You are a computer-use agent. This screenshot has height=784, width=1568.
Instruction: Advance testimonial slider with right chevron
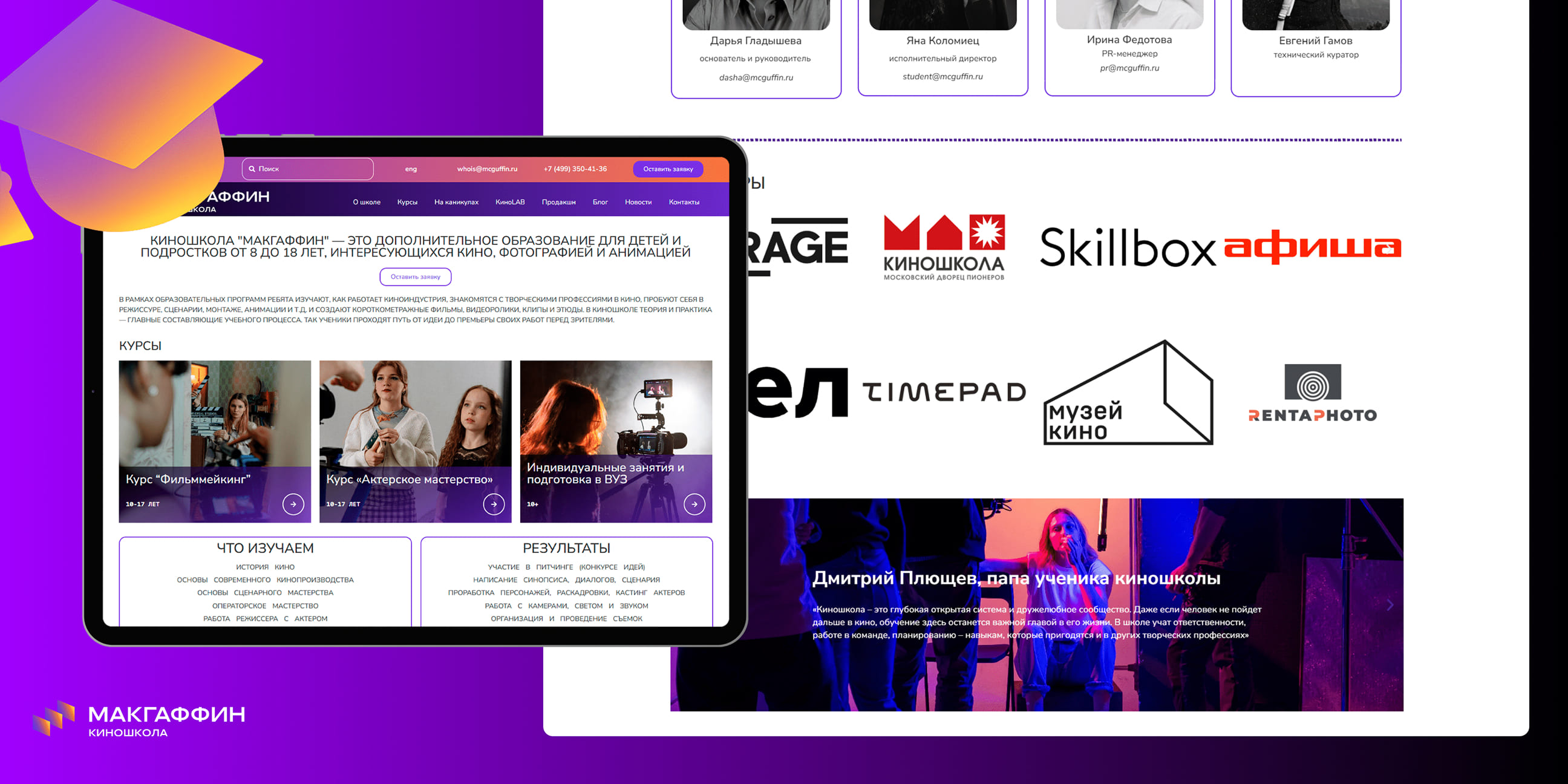pos(1390,605)
